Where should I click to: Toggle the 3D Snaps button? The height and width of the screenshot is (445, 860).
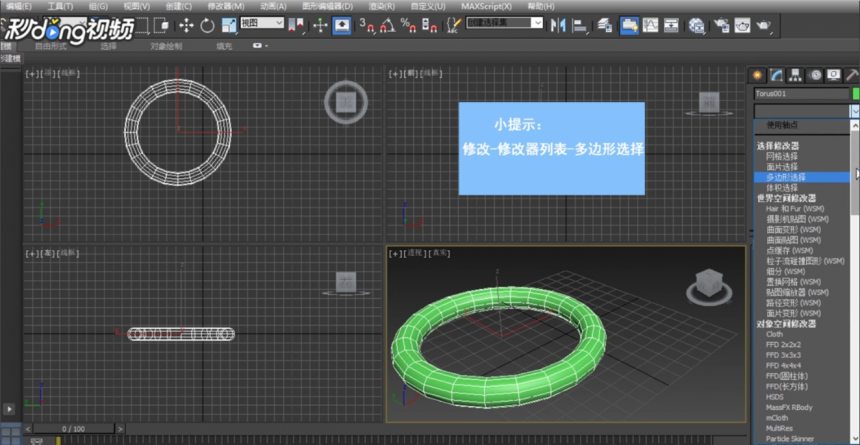(367, 25)
